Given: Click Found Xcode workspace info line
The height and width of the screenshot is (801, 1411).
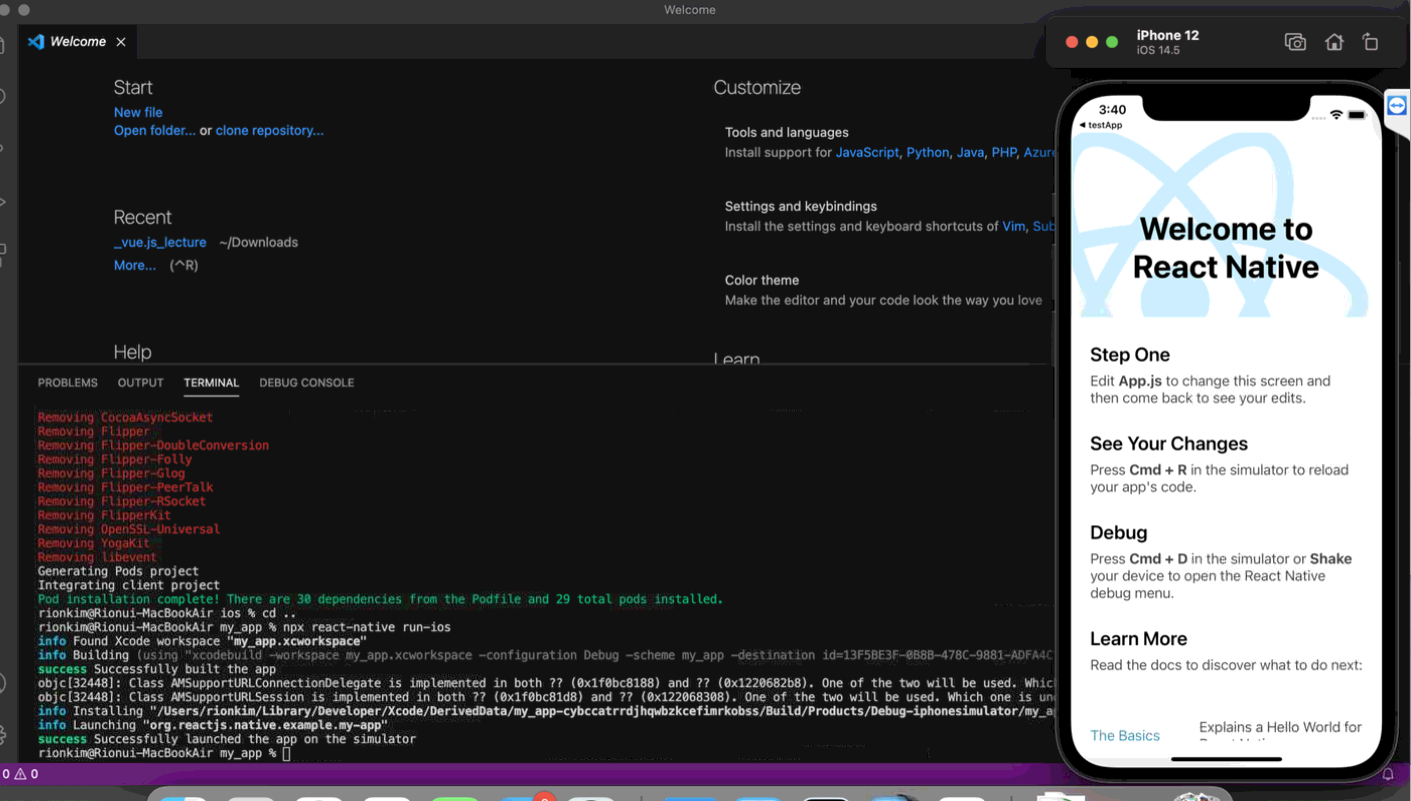Looking at the screenshot, I should (202, 641).
